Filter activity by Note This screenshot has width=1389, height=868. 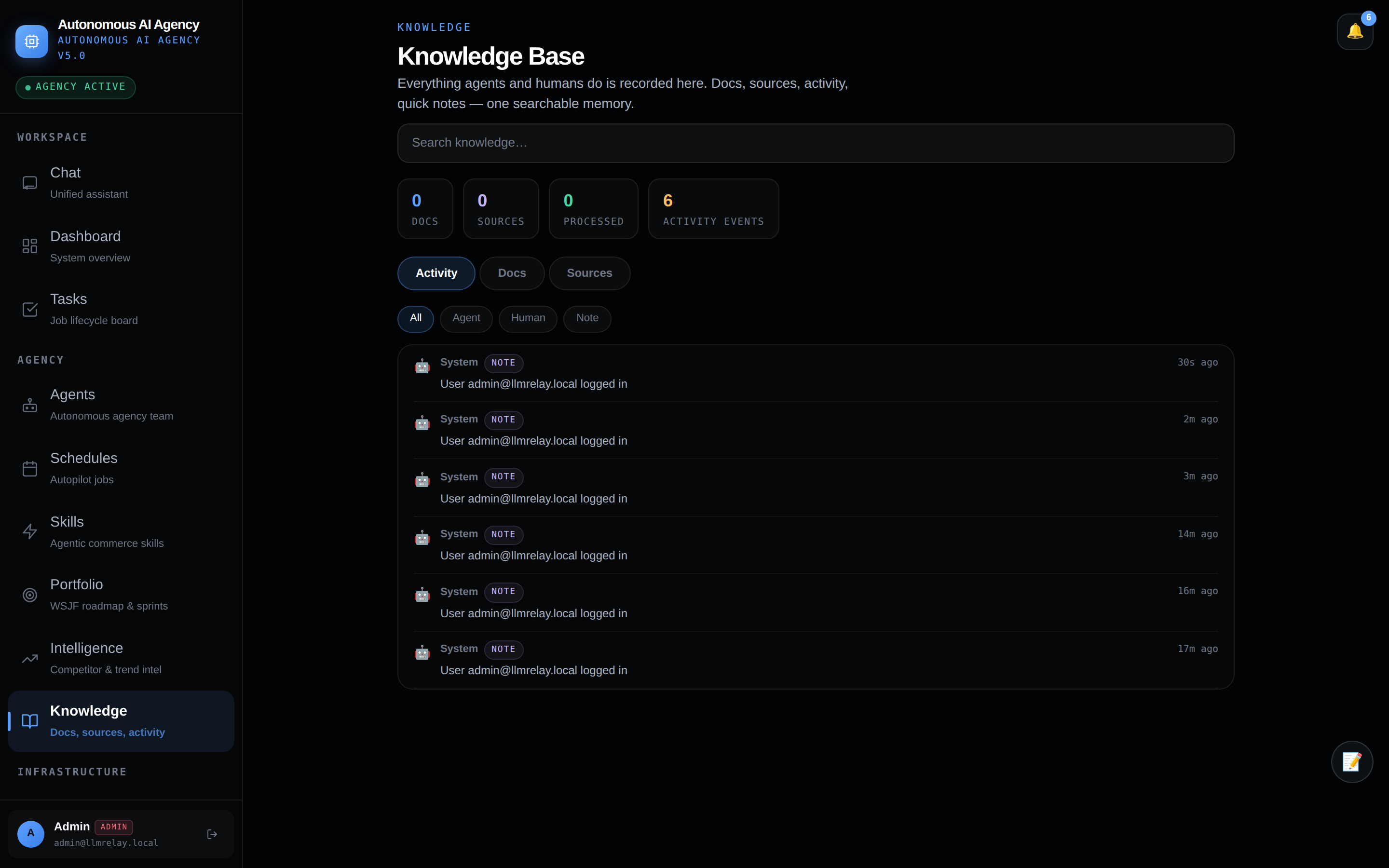click(x=587, y=319)
